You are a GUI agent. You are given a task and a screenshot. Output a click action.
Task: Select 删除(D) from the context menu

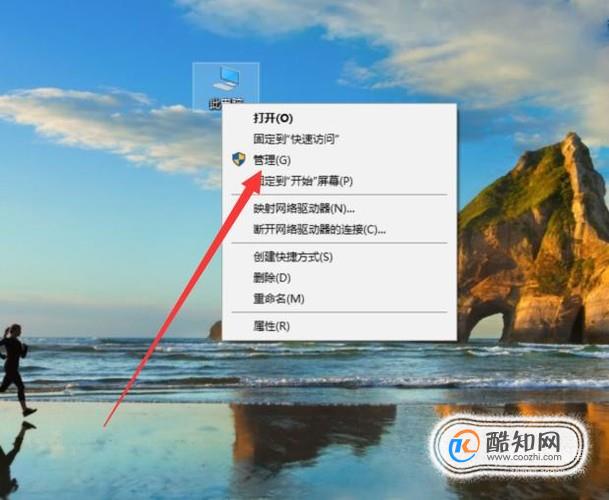272,278
